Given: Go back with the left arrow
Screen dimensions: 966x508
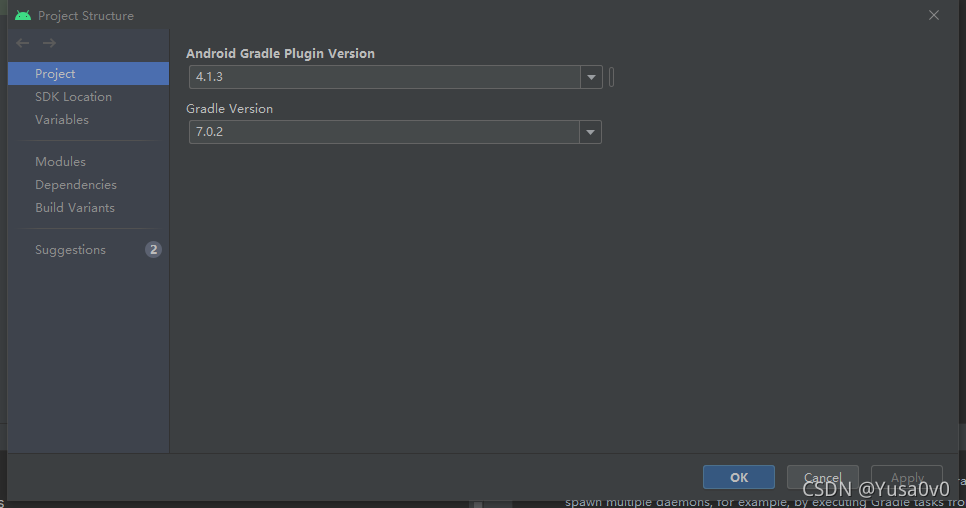Looking at the screenshot, I should click(x=23, y=43).
